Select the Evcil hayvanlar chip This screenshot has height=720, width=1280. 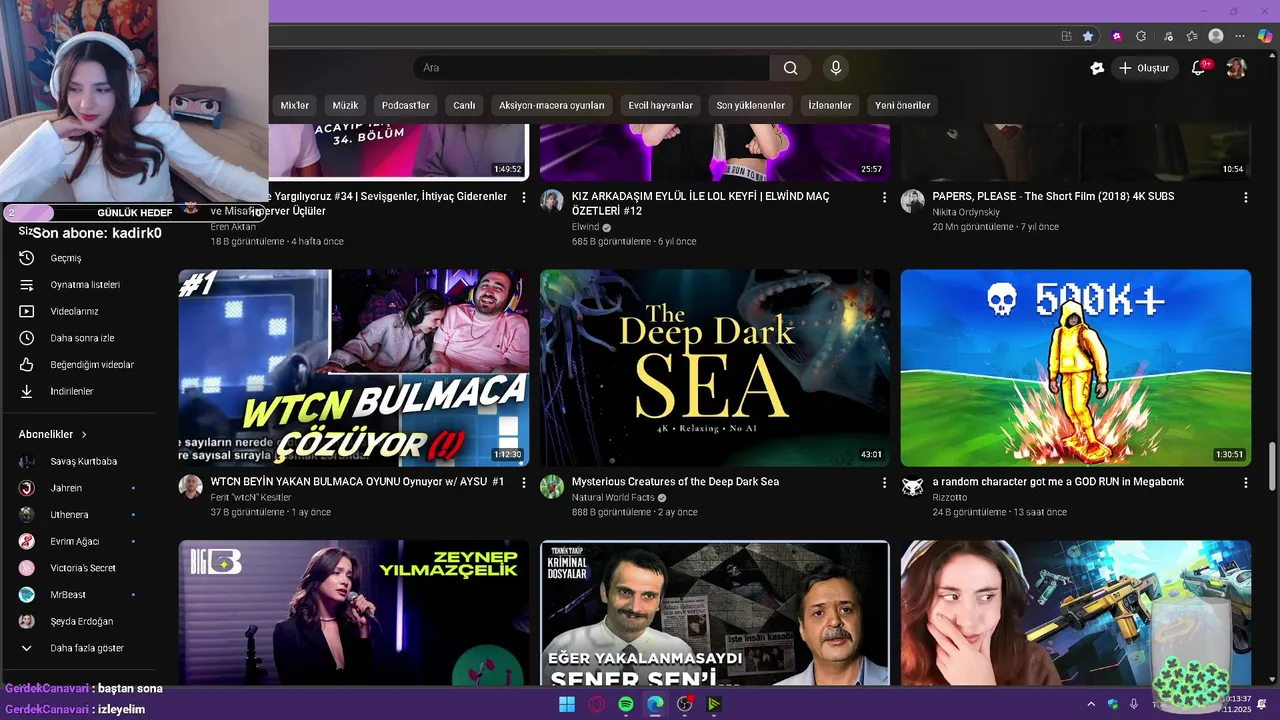(x=660, y=105)
